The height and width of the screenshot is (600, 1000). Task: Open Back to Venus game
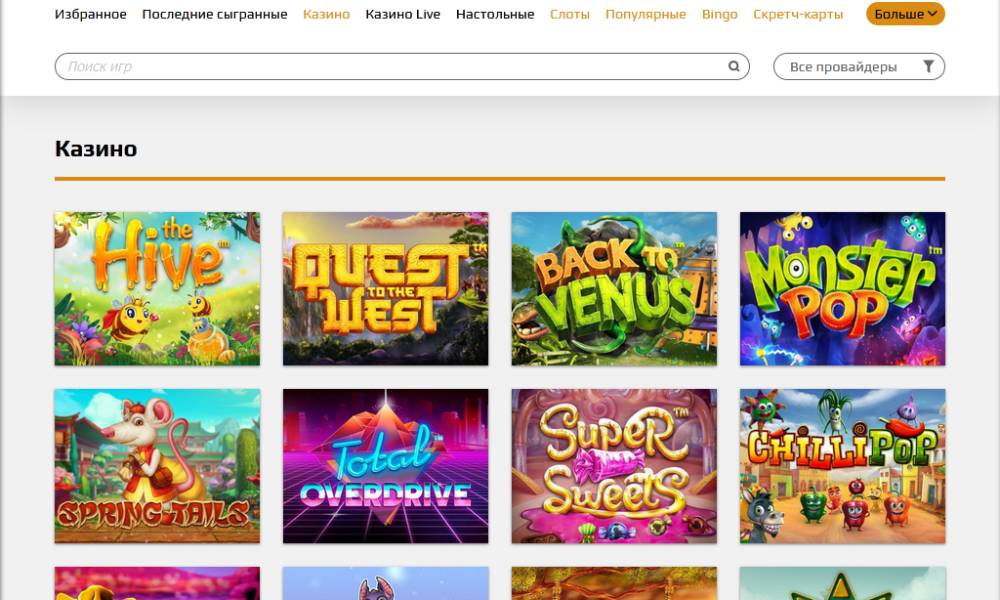click(614, 289)
